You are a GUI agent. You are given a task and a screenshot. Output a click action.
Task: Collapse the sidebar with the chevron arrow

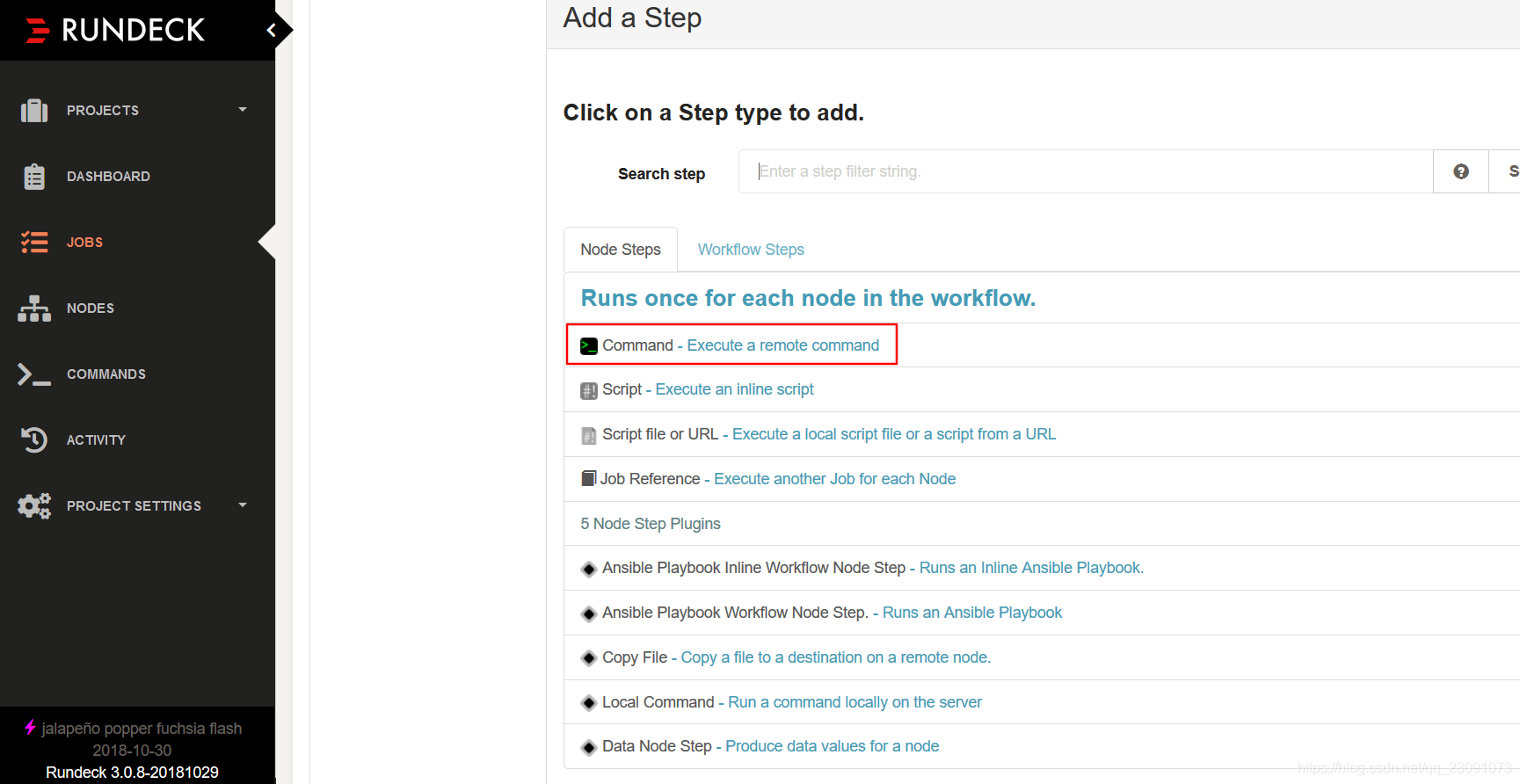click(x=272, y=31)
